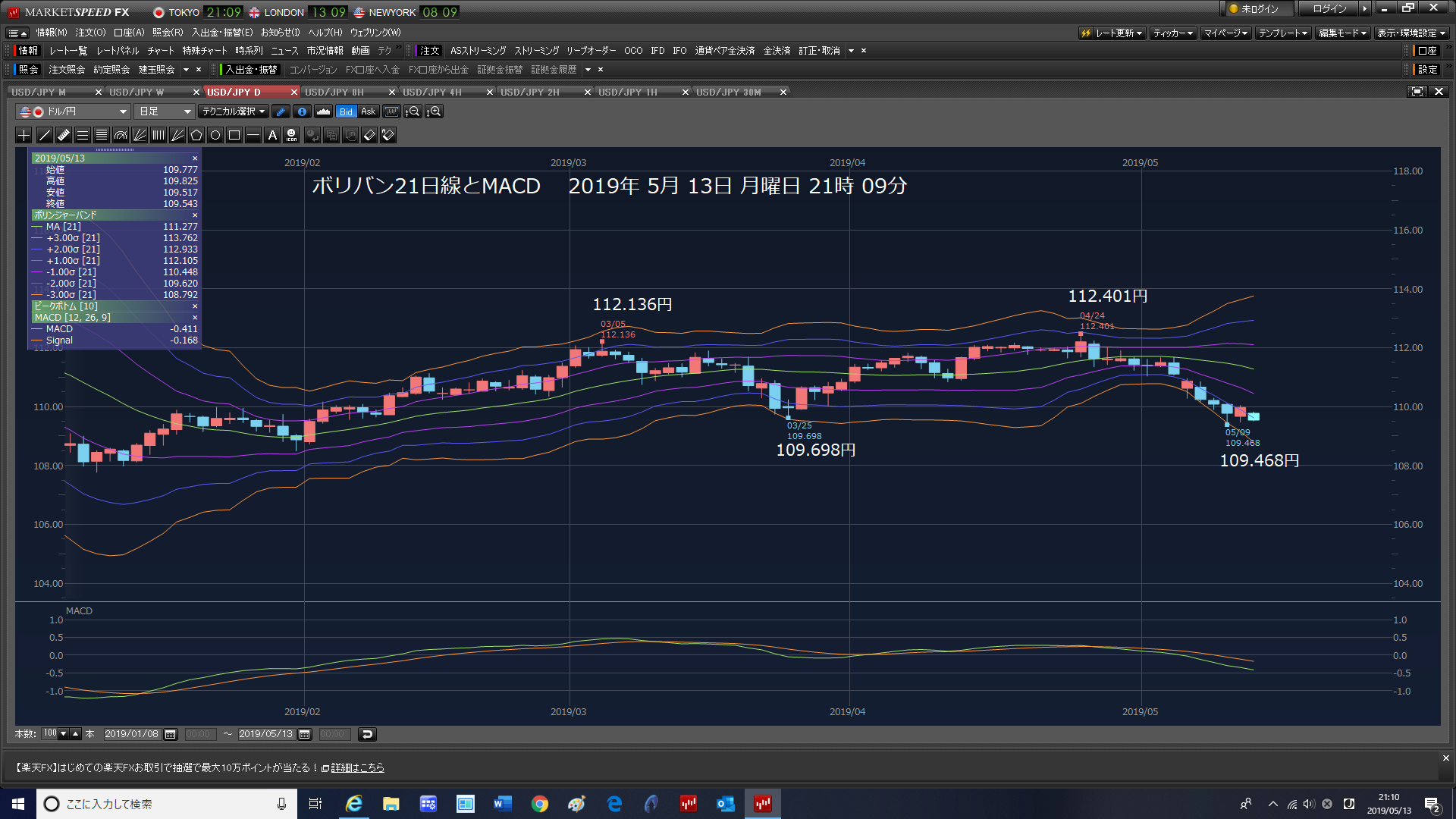Select the crosshair cursor tool

pos(24,136)
